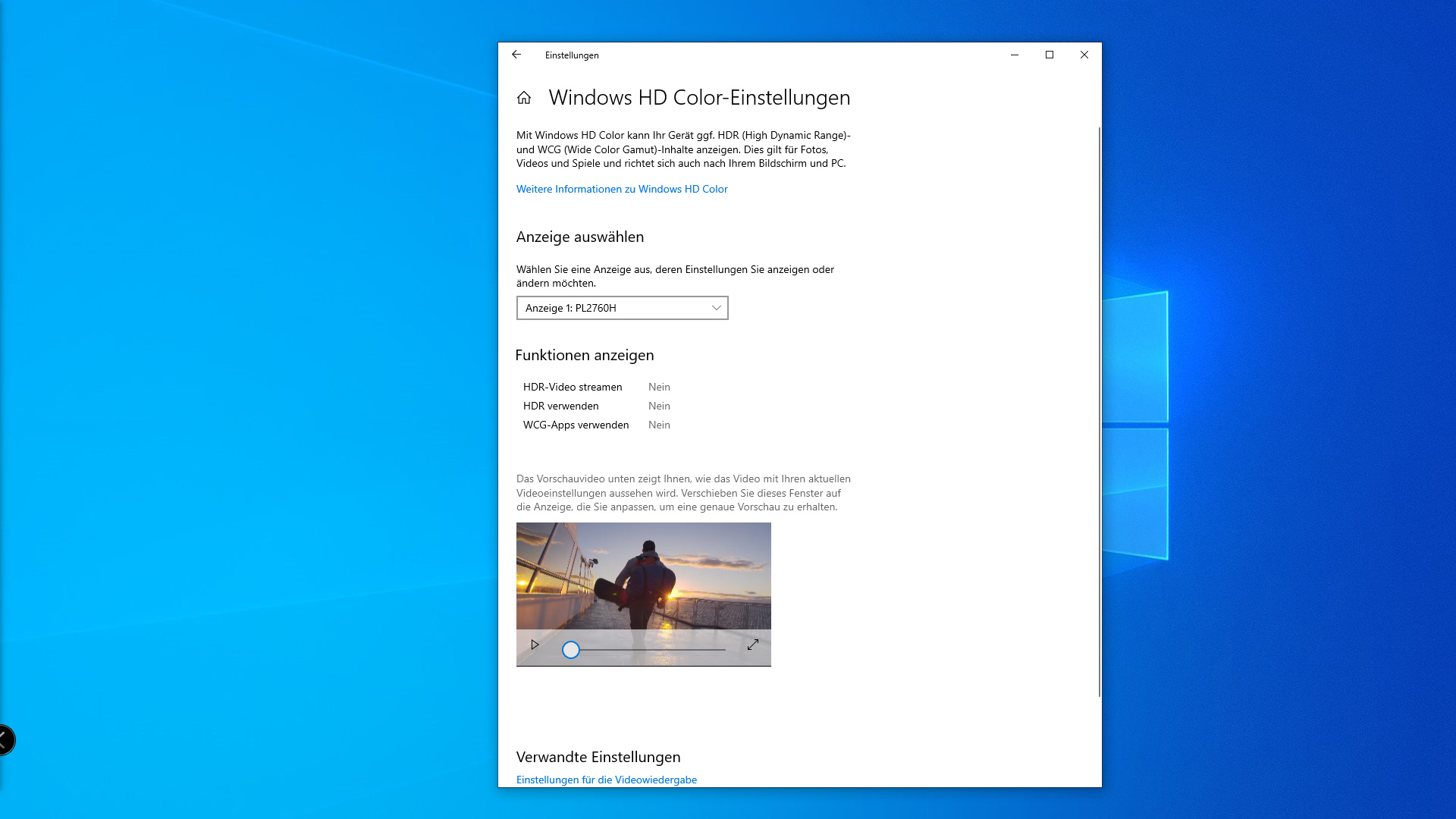This screenshot has width=1456, height=819.
Task: Click the WCG-Apps verwenden label
Action: (576, 425)
